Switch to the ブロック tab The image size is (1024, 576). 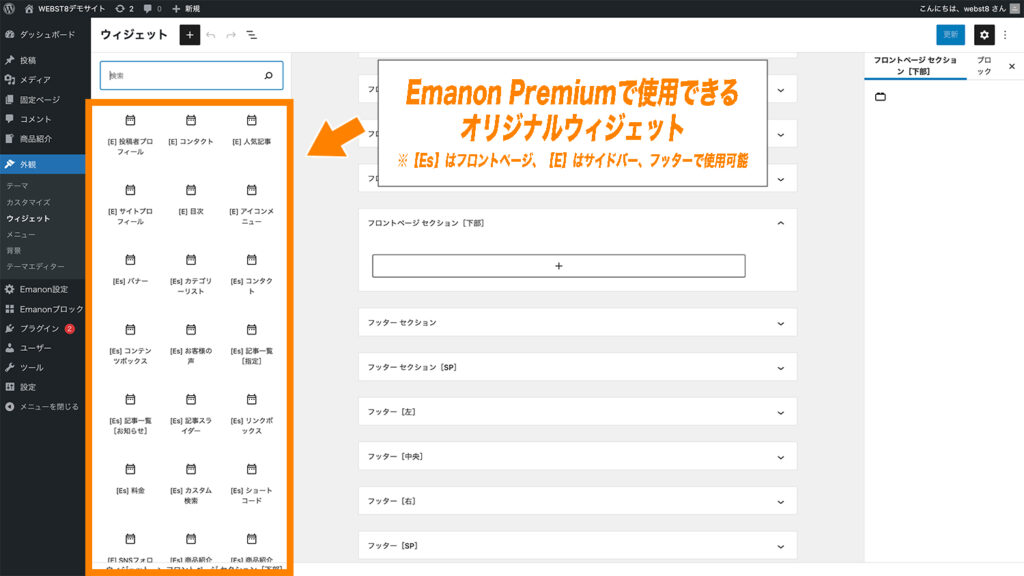(983, 66)
